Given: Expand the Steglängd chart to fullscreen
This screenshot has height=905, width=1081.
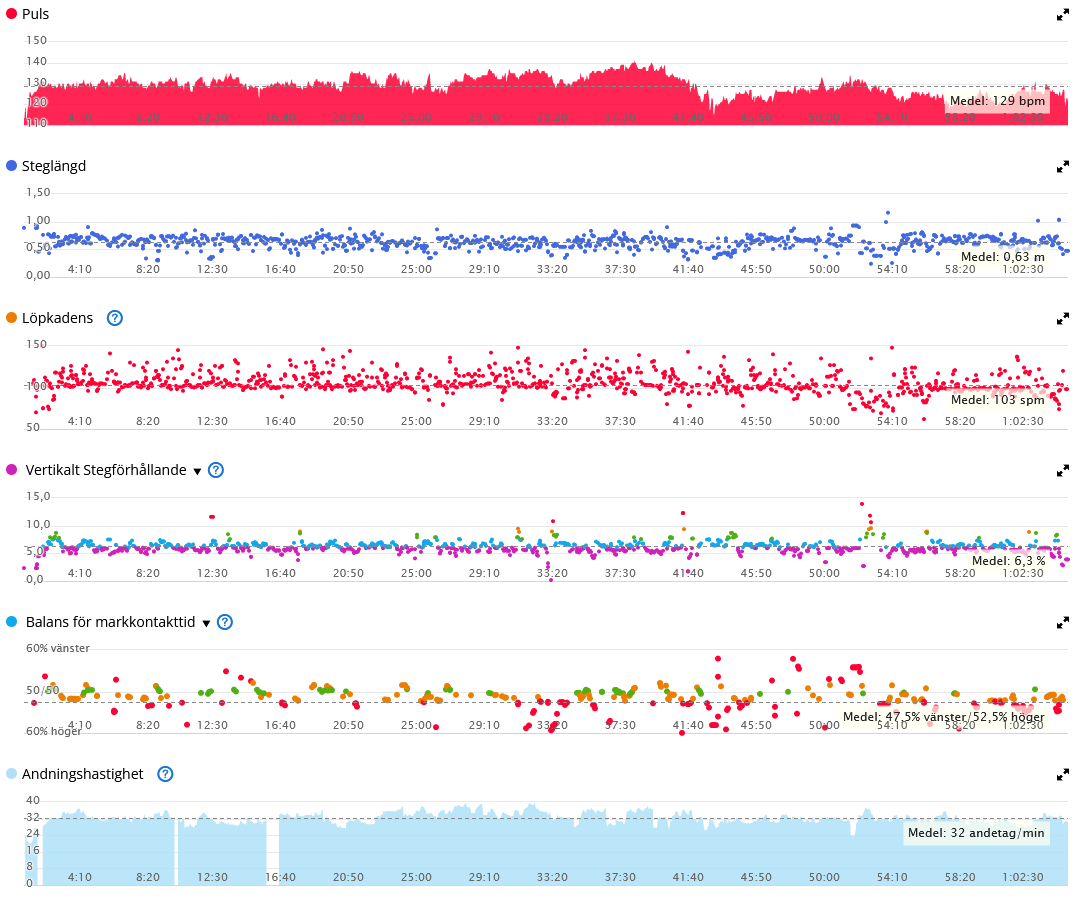Looking at the screenshot, I should tap(1062, 166).
